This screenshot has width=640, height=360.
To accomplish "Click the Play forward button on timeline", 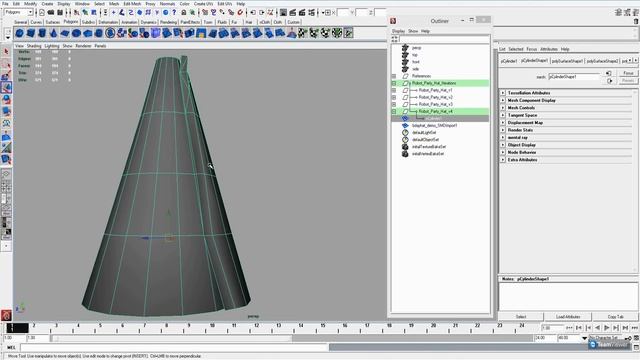I will 607,328.
